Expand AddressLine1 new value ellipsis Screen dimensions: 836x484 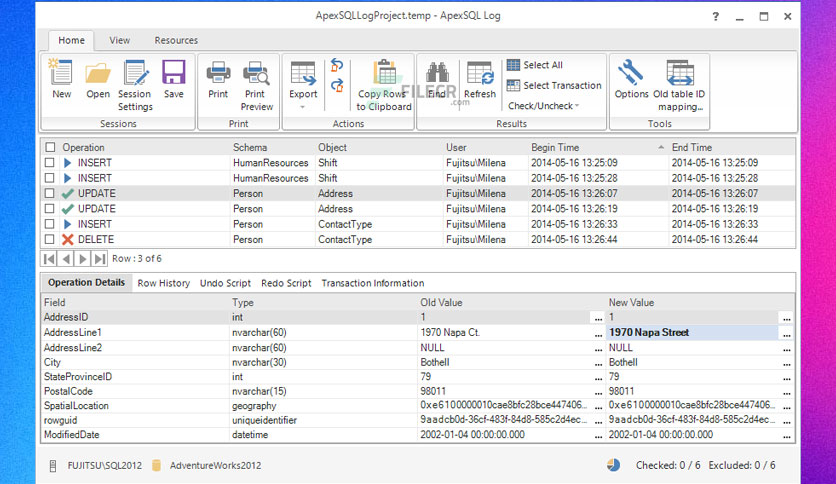(x=786, y=334)
